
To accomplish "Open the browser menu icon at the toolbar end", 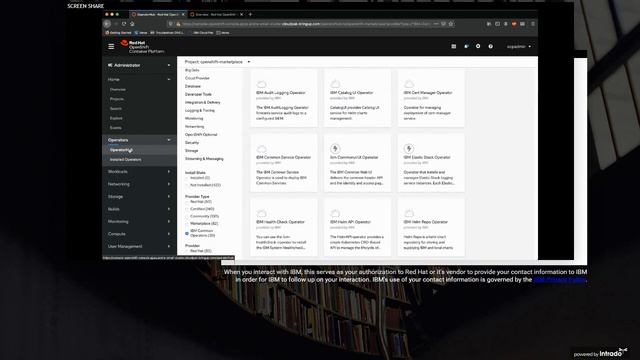I will point(533,24).
